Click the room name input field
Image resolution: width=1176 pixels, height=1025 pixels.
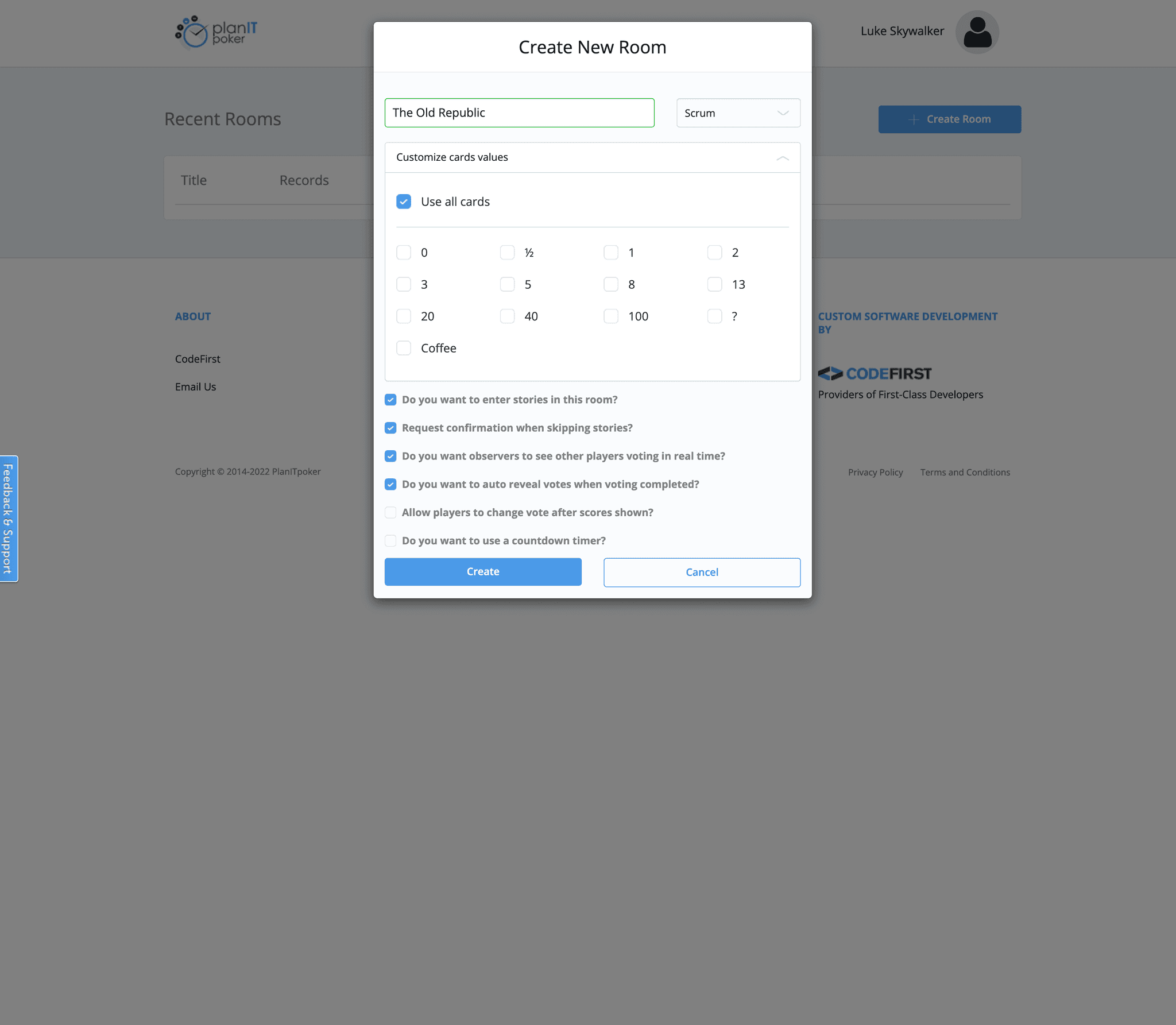519,112
